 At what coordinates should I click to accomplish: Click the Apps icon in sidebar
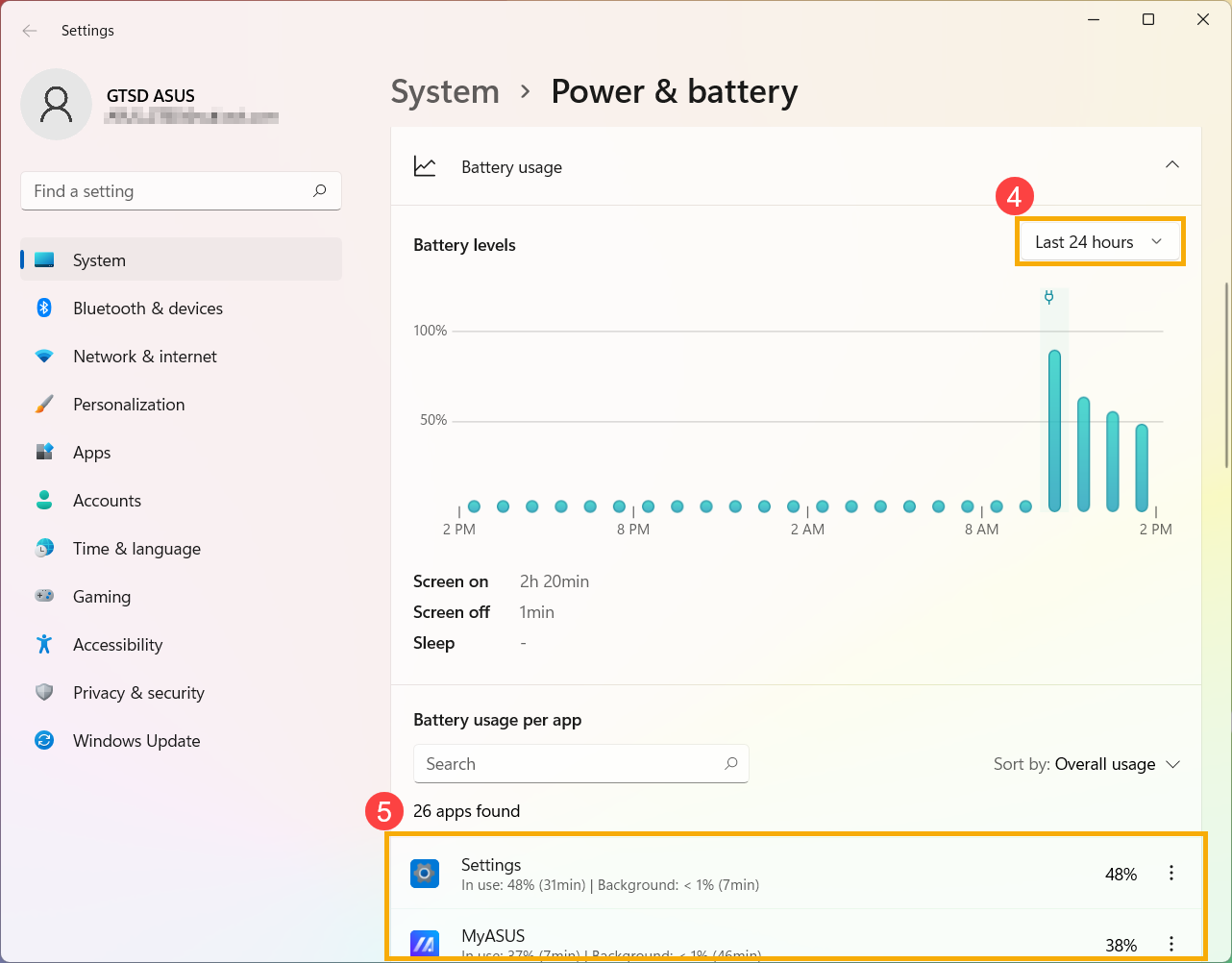44,452
